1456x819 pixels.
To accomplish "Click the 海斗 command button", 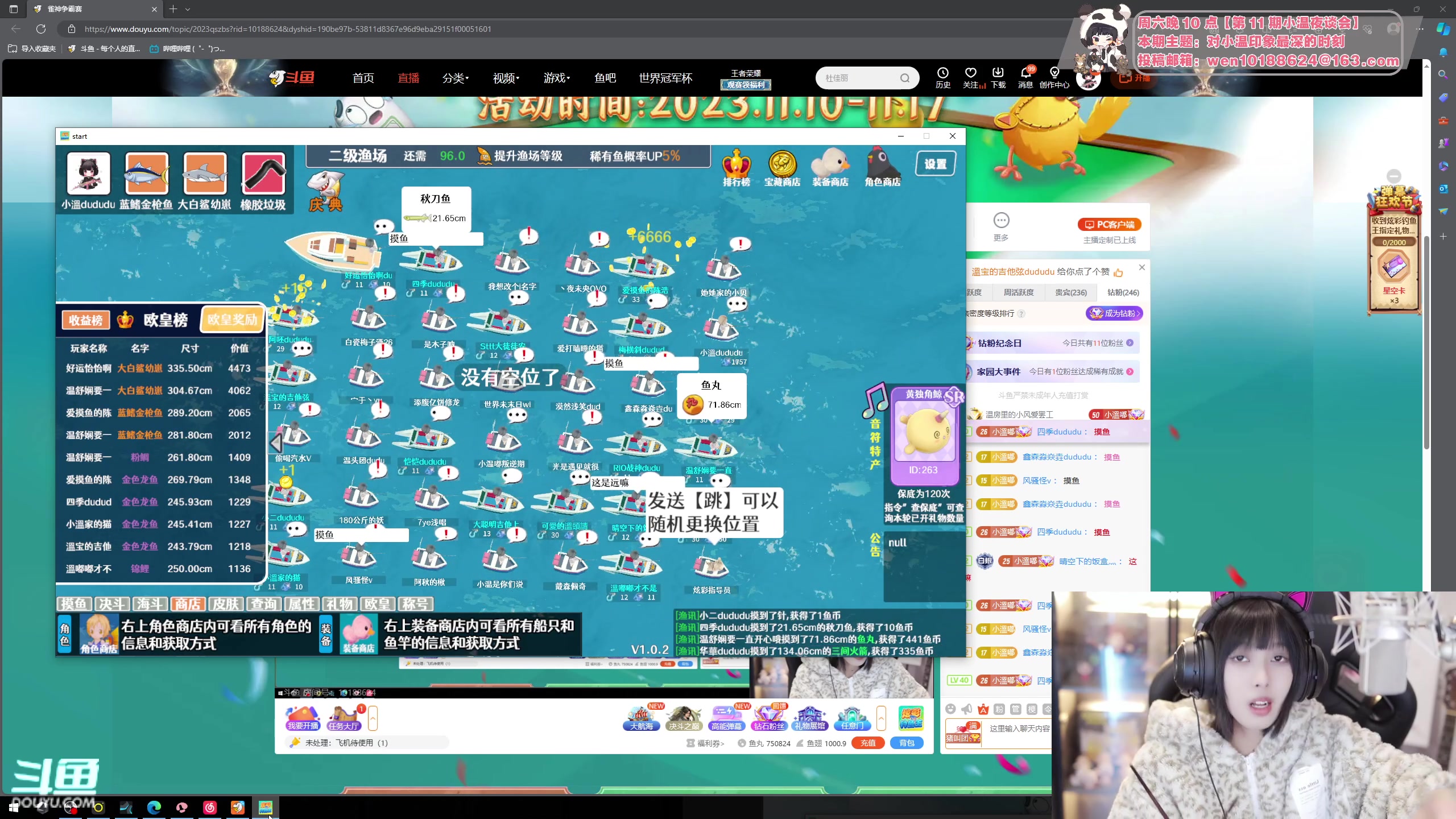I will 150,603.
